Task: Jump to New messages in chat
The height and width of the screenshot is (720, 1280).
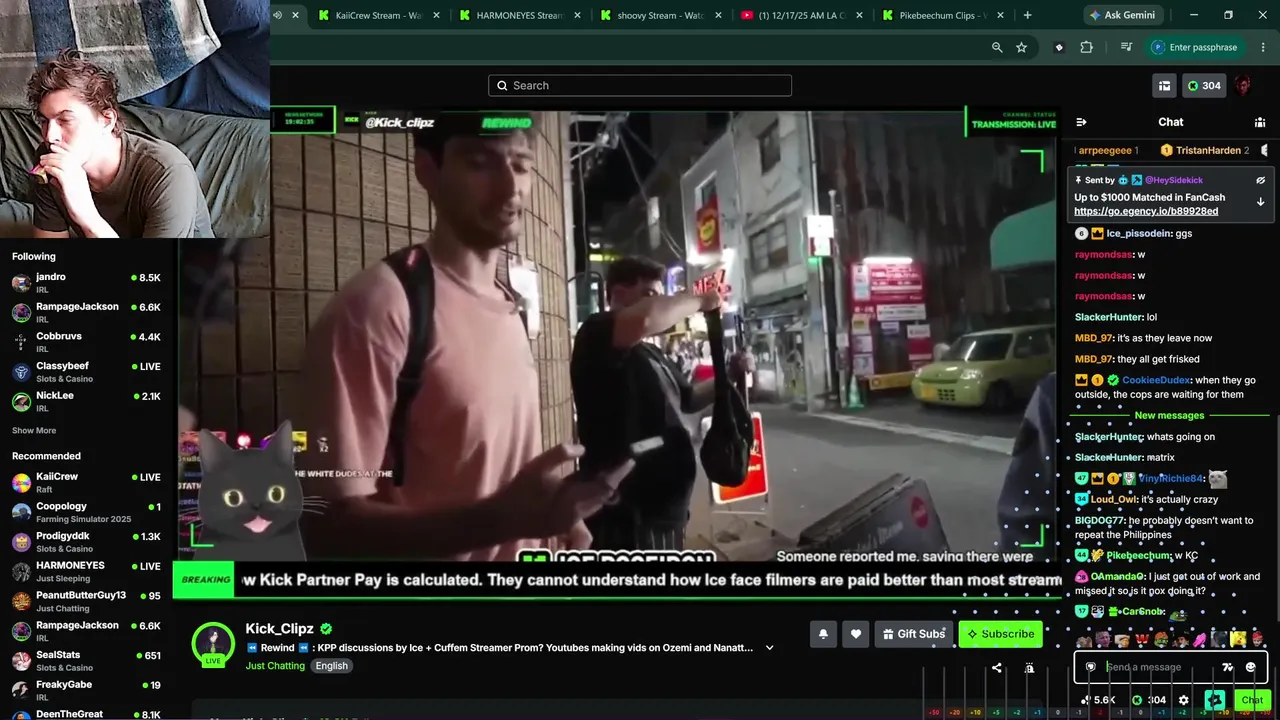Action: click(x=1169, y=415)
